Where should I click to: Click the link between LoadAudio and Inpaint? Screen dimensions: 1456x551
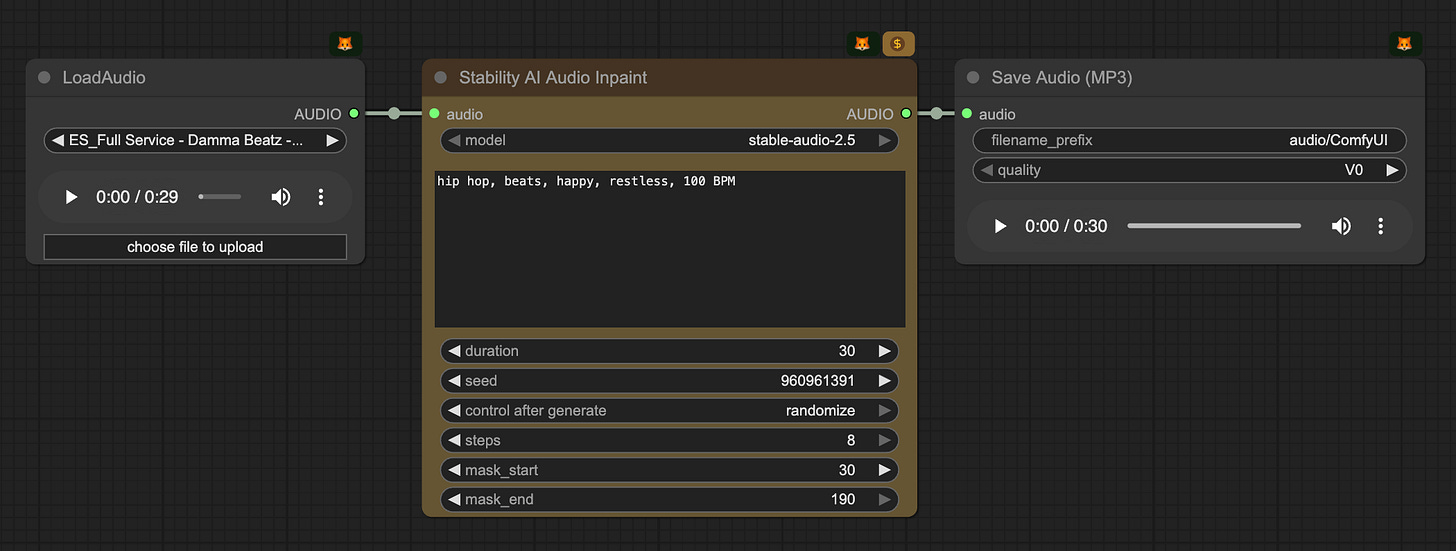click(x=394, y=114)
